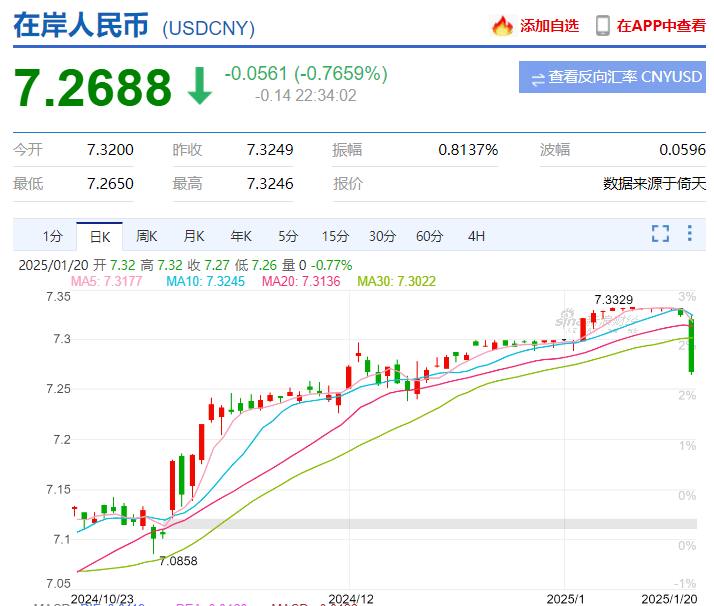
Task: Select the 15分 interval tab
Action: [335, 236]
